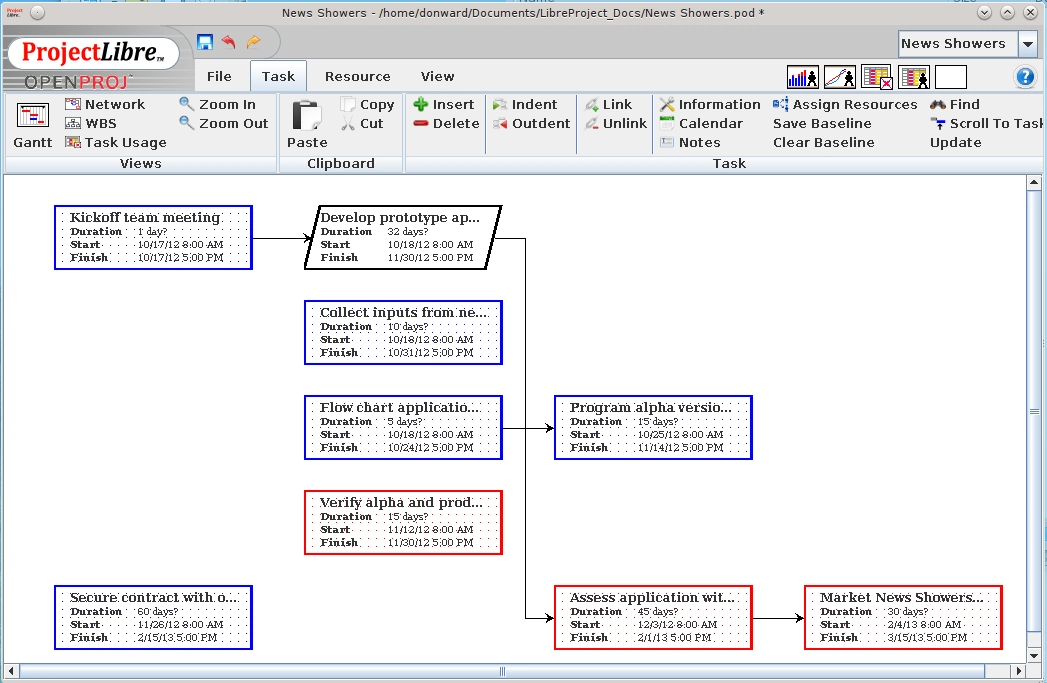Outdent the selected task
Viewport: 1047px width, 683px height.
pyautogui.click(x=532, y=124)
